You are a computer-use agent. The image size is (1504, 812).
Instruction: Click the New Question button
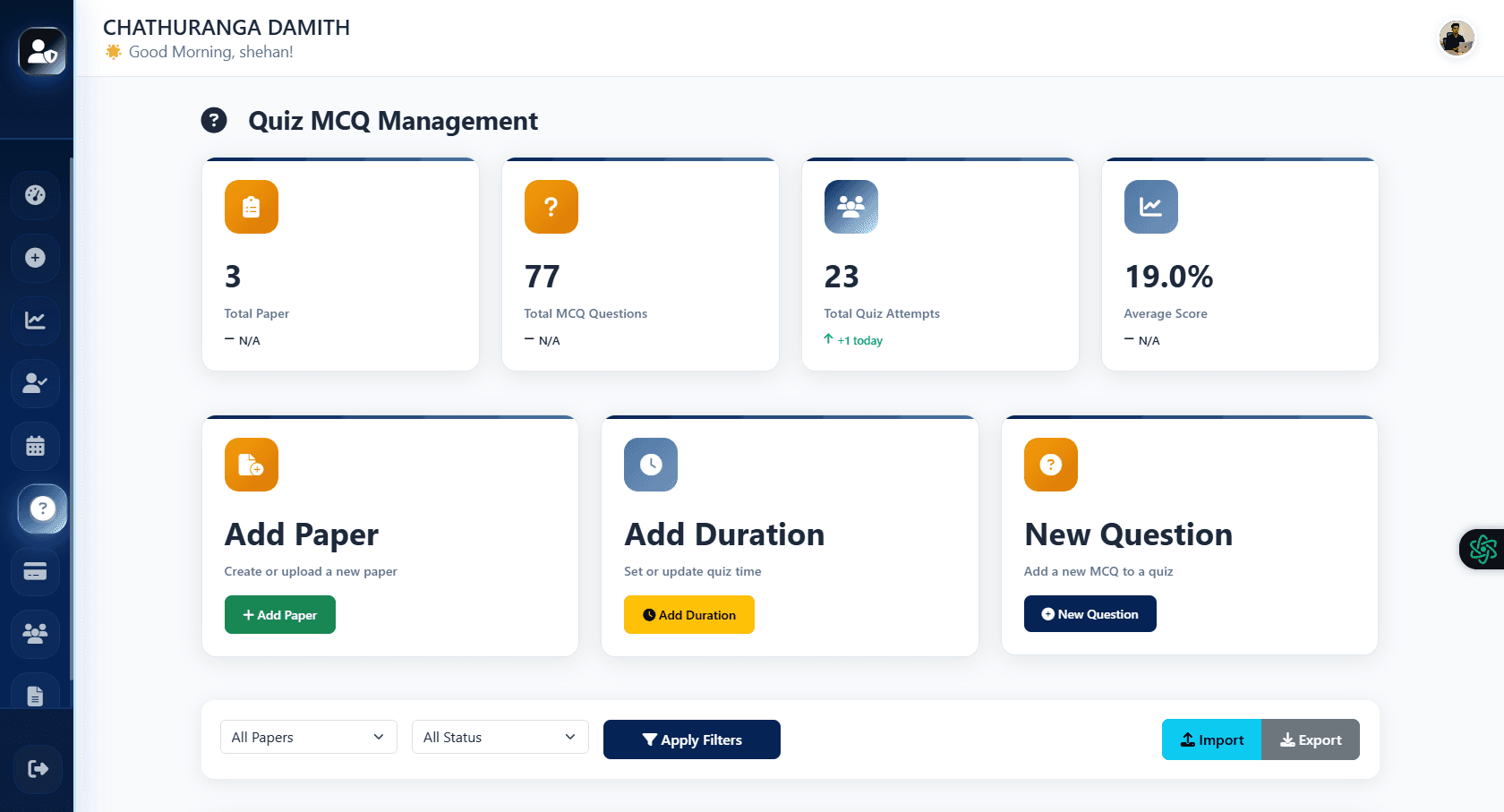[x=1090, y=613]
